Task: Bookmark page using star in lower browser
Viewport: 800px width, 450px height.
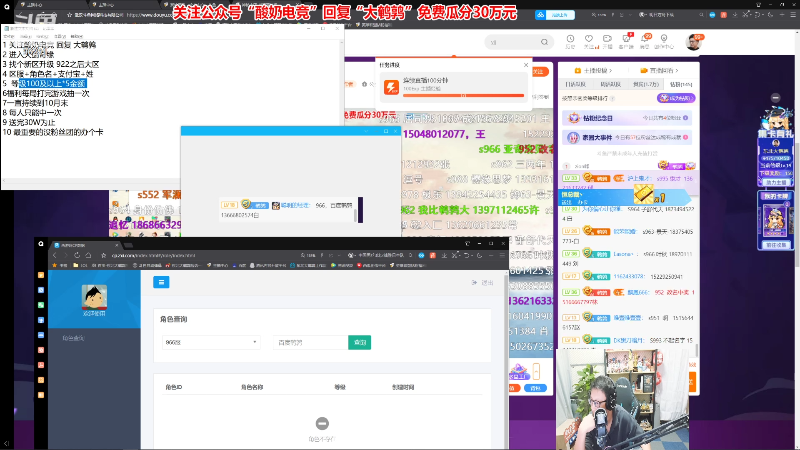Action: 104,255
